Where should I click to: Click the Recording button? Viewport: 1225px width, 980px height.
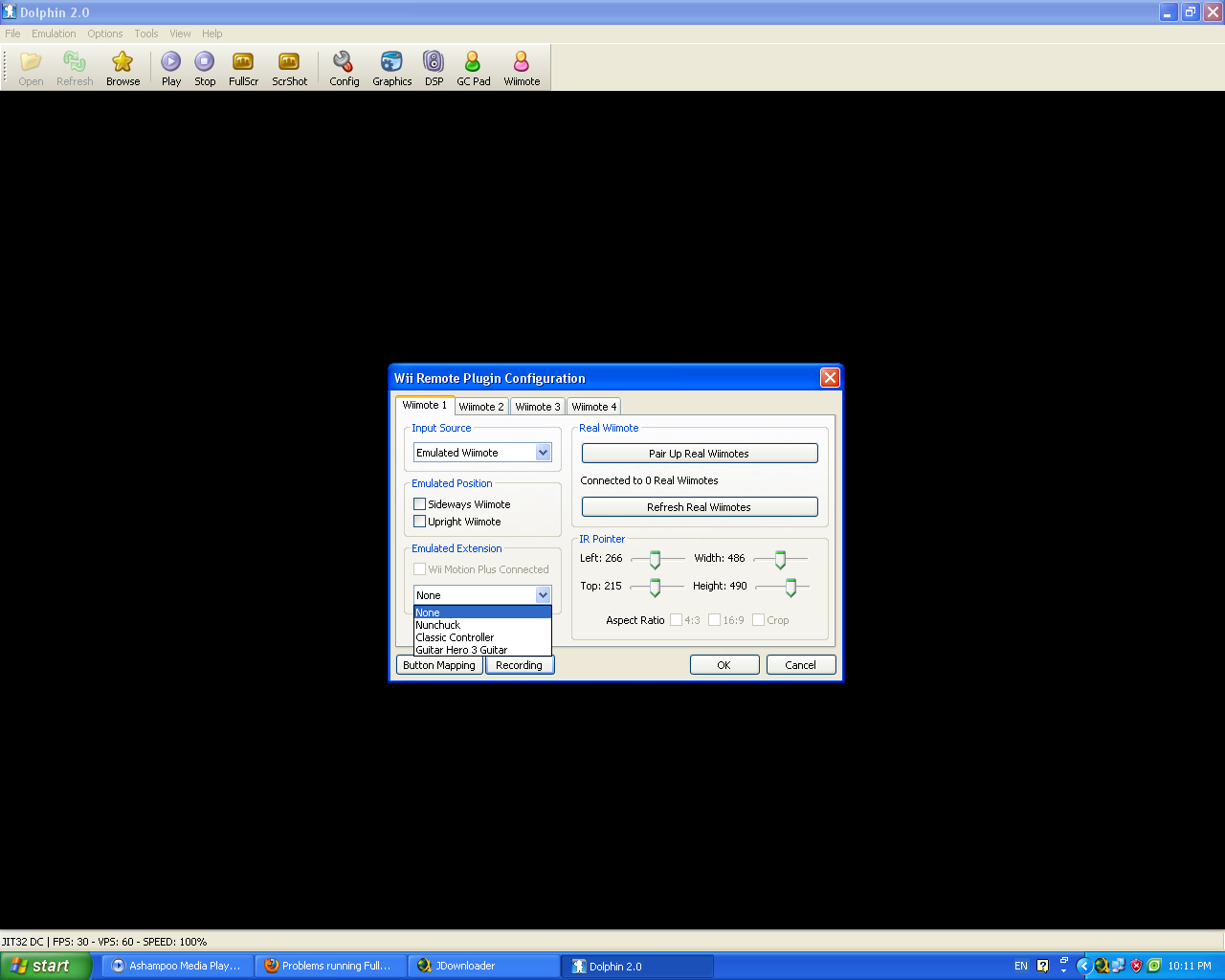click(x=520, y=665)
